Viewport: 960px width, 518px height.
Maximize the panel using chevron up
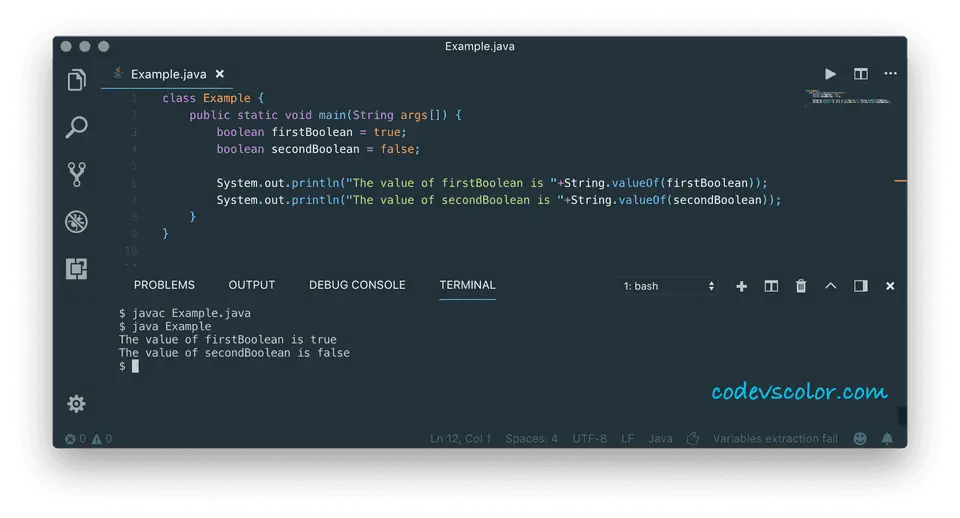click(x=830, y=286)
